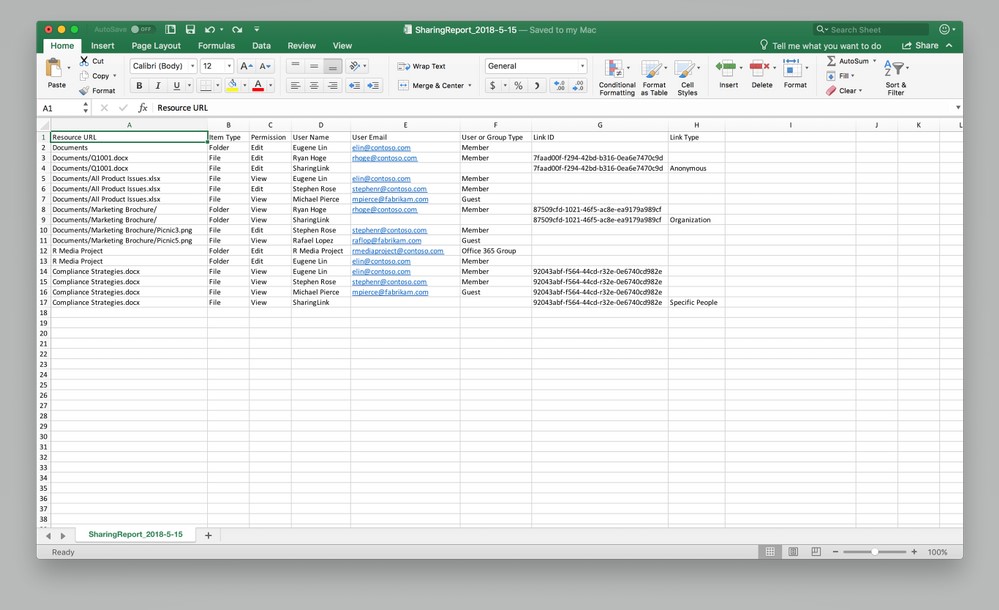
Task: Increase decimal places icon
Action: point(559,85)
